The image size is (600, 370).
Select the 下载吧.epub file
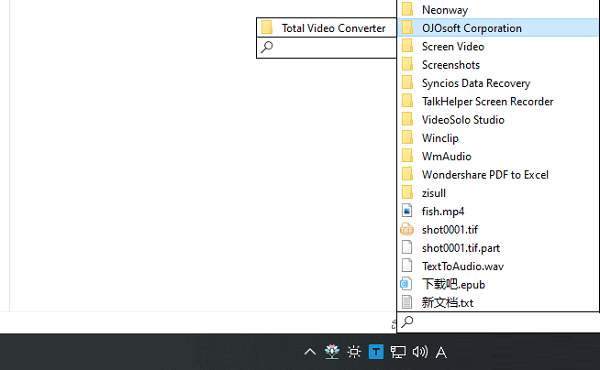pos(497,285)
